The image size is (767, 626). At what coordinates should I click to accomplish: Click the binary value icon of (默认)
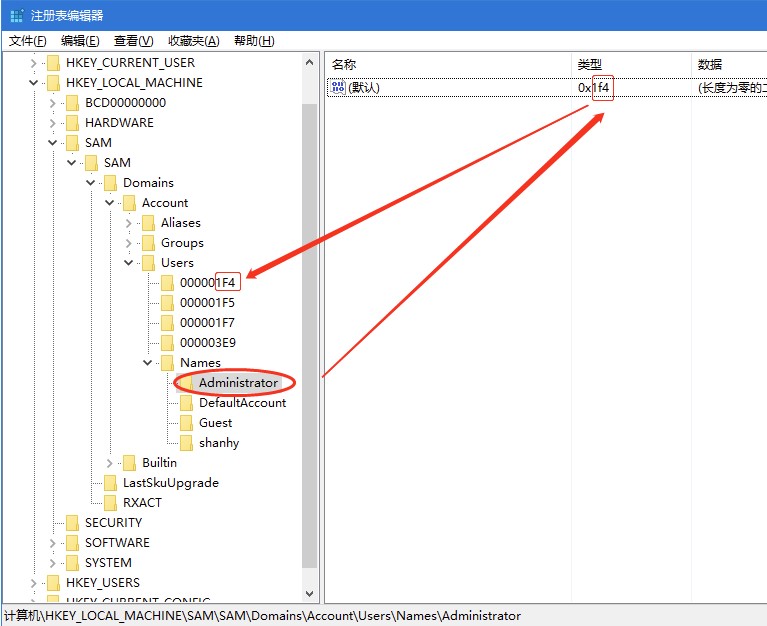(338, 88)
